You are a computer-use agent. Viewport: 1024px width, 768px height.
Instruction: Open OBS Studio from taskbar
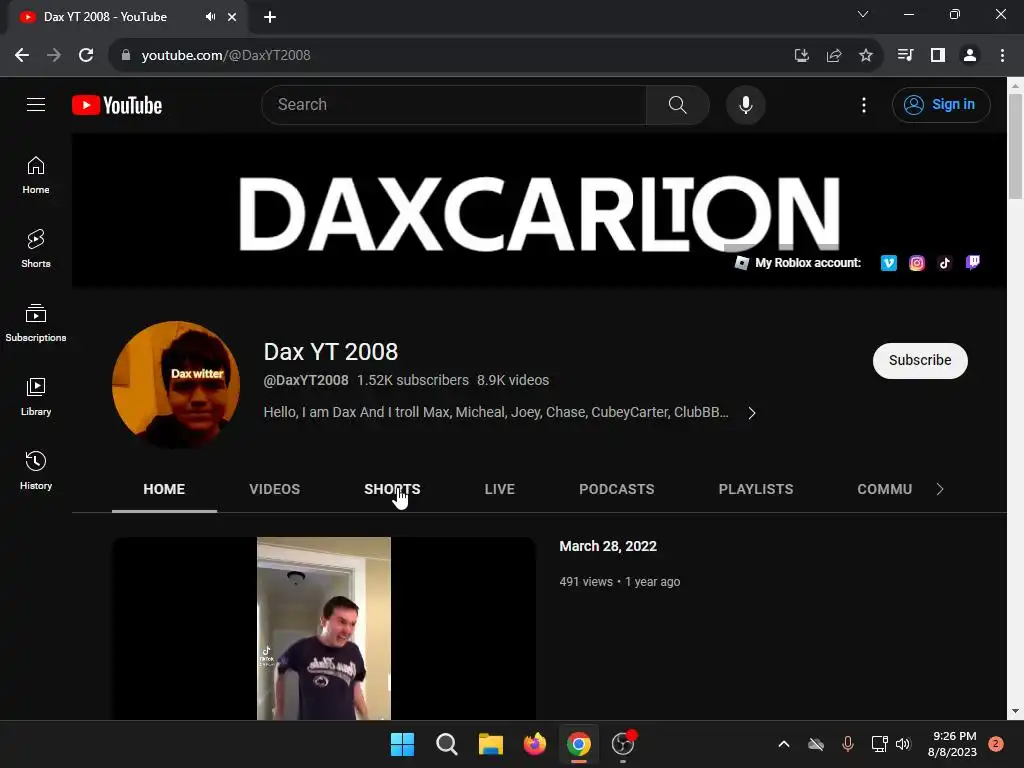[623, 744]
